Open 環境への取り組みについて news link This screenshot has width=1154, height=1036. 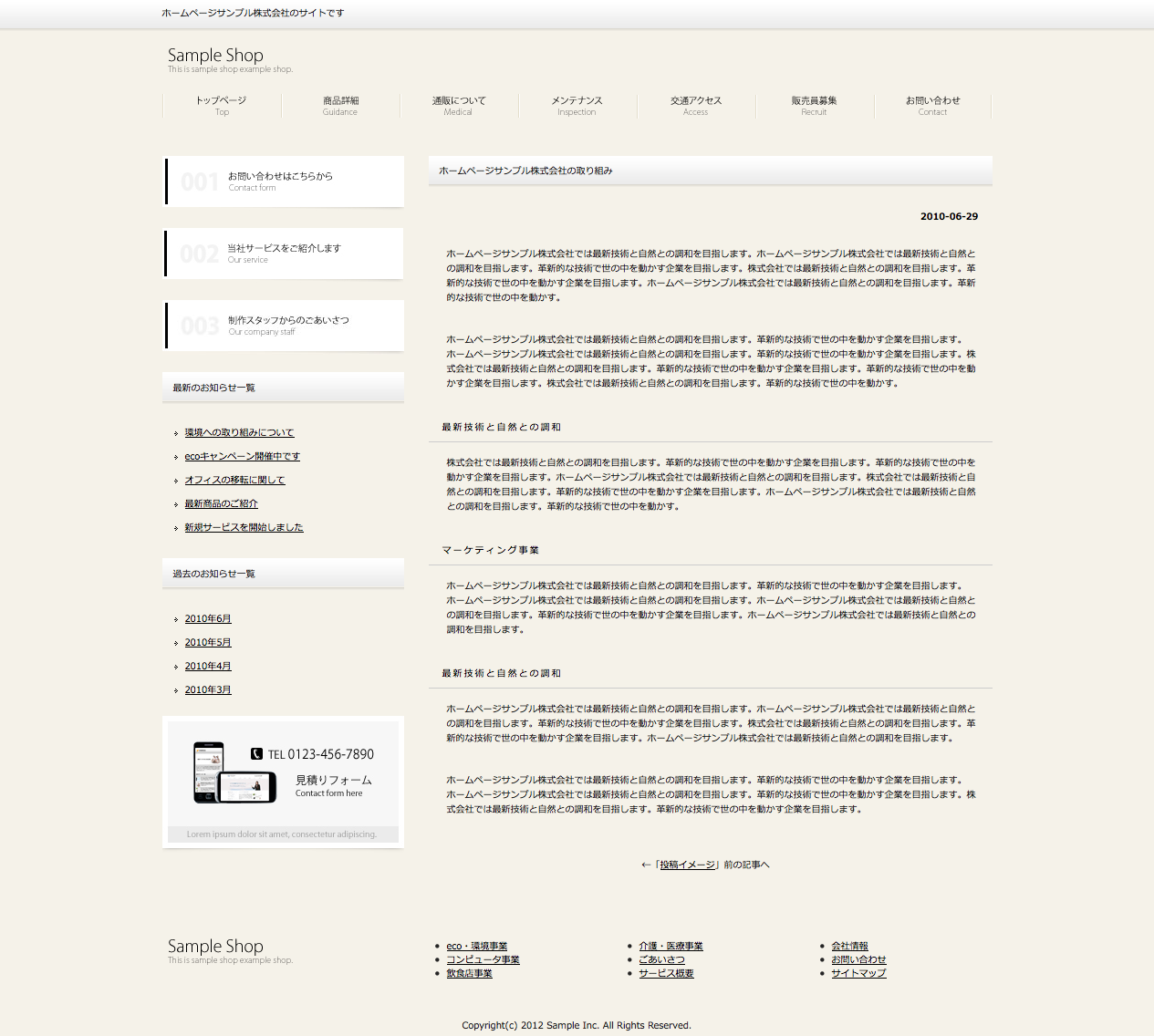(x=239, y=433)
